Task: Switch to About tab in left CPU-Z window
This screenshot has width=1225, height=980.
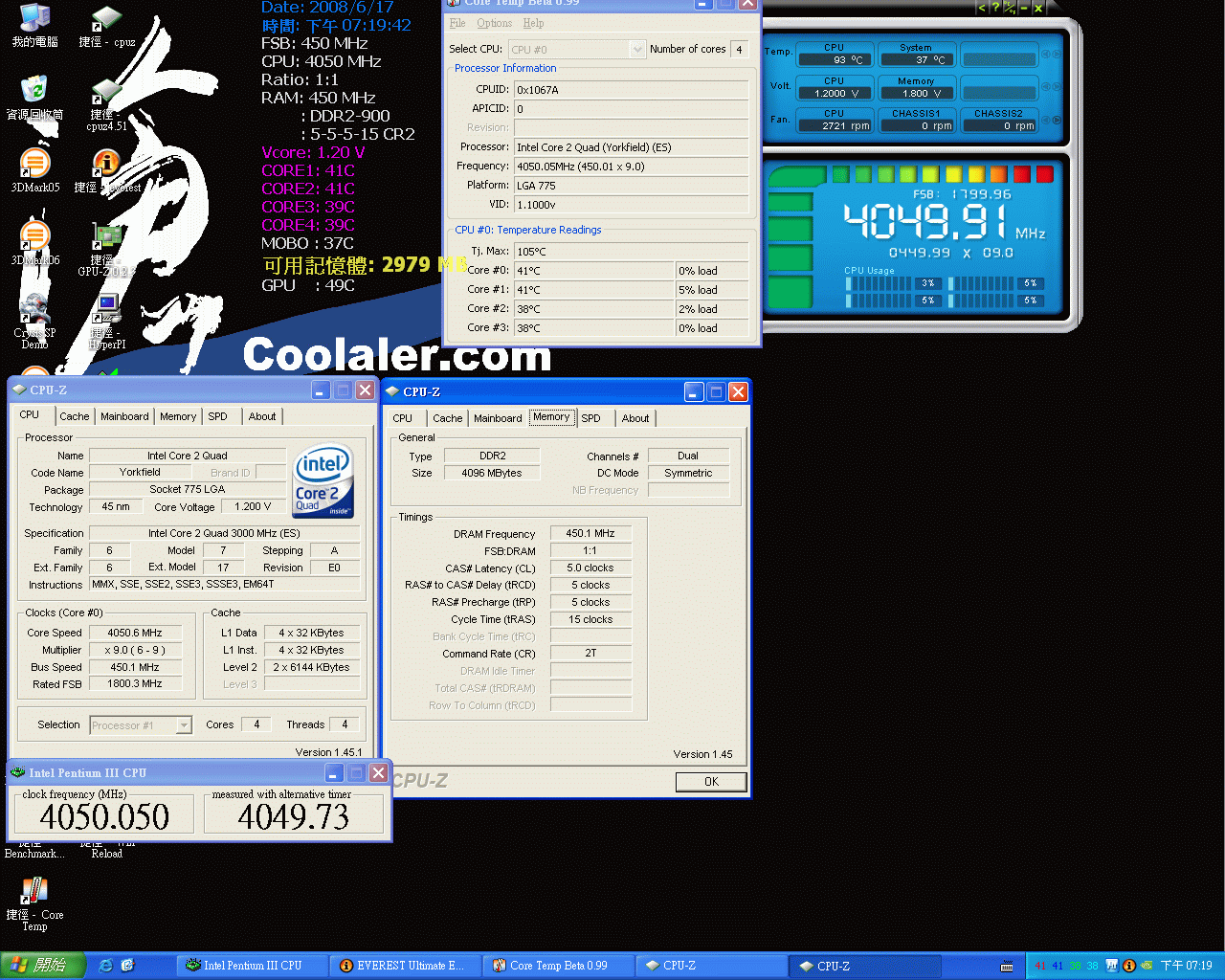Action: coord(262,416)
